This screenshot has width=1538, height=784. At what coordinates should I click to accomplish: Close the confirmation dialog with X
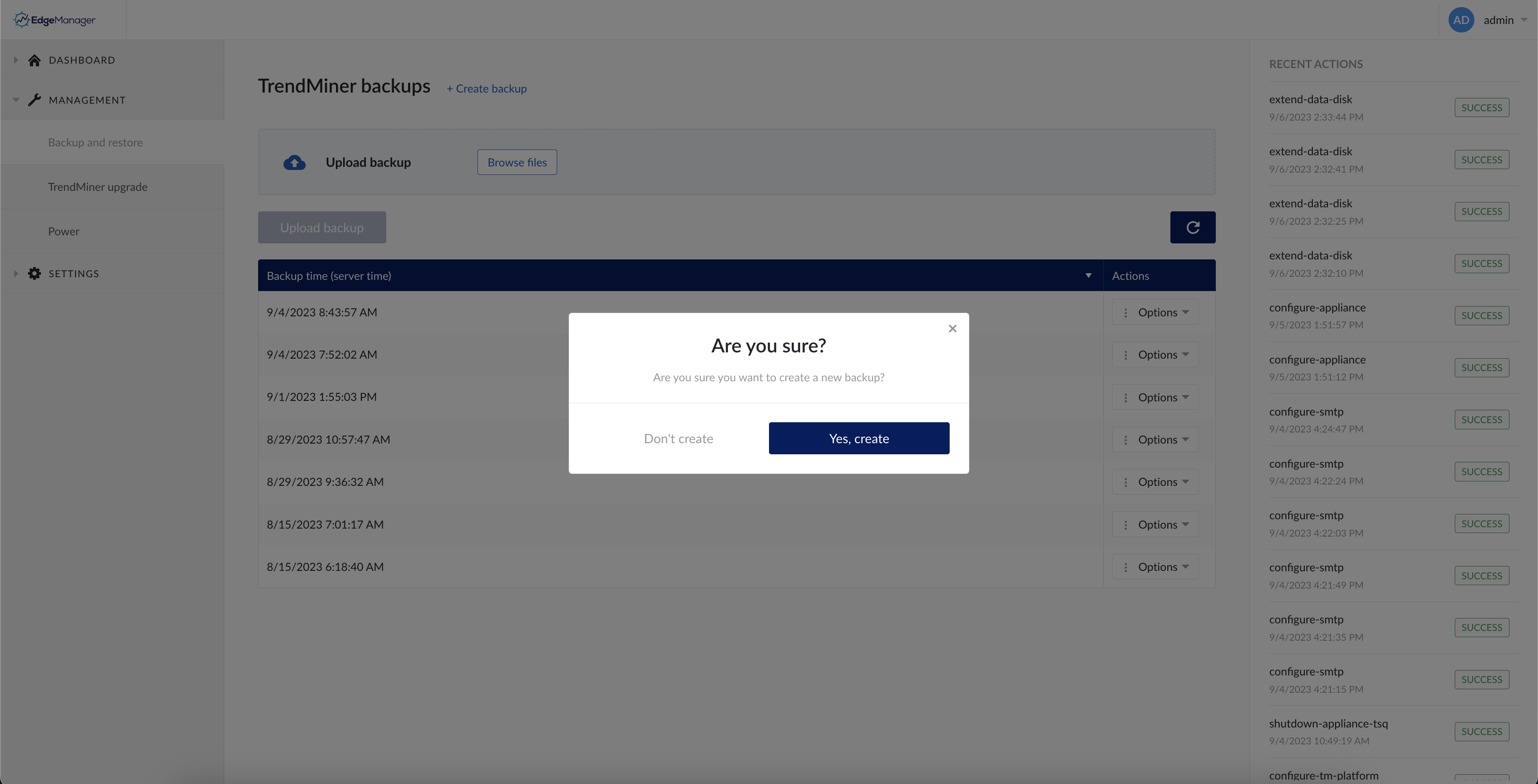click(952, 328)
